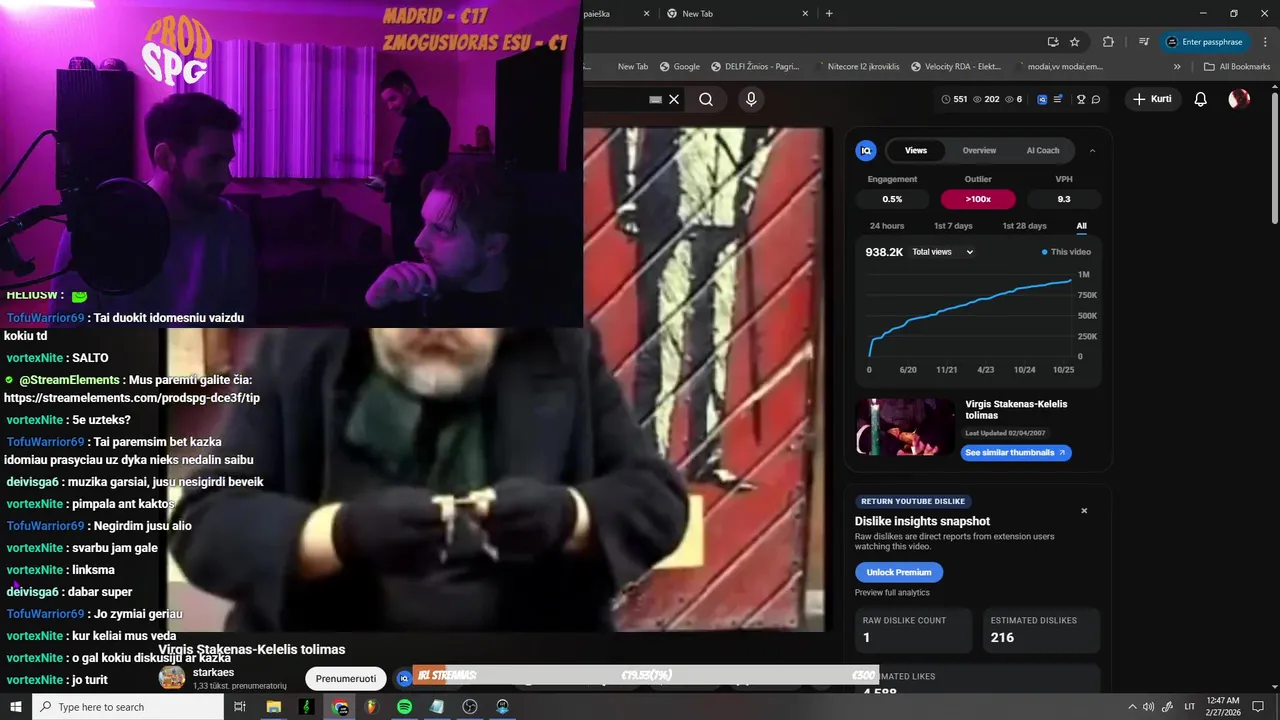Expand hidden bookmarks with double chevron
This screenshot has width=1280, height=720.
[1177, 67]
